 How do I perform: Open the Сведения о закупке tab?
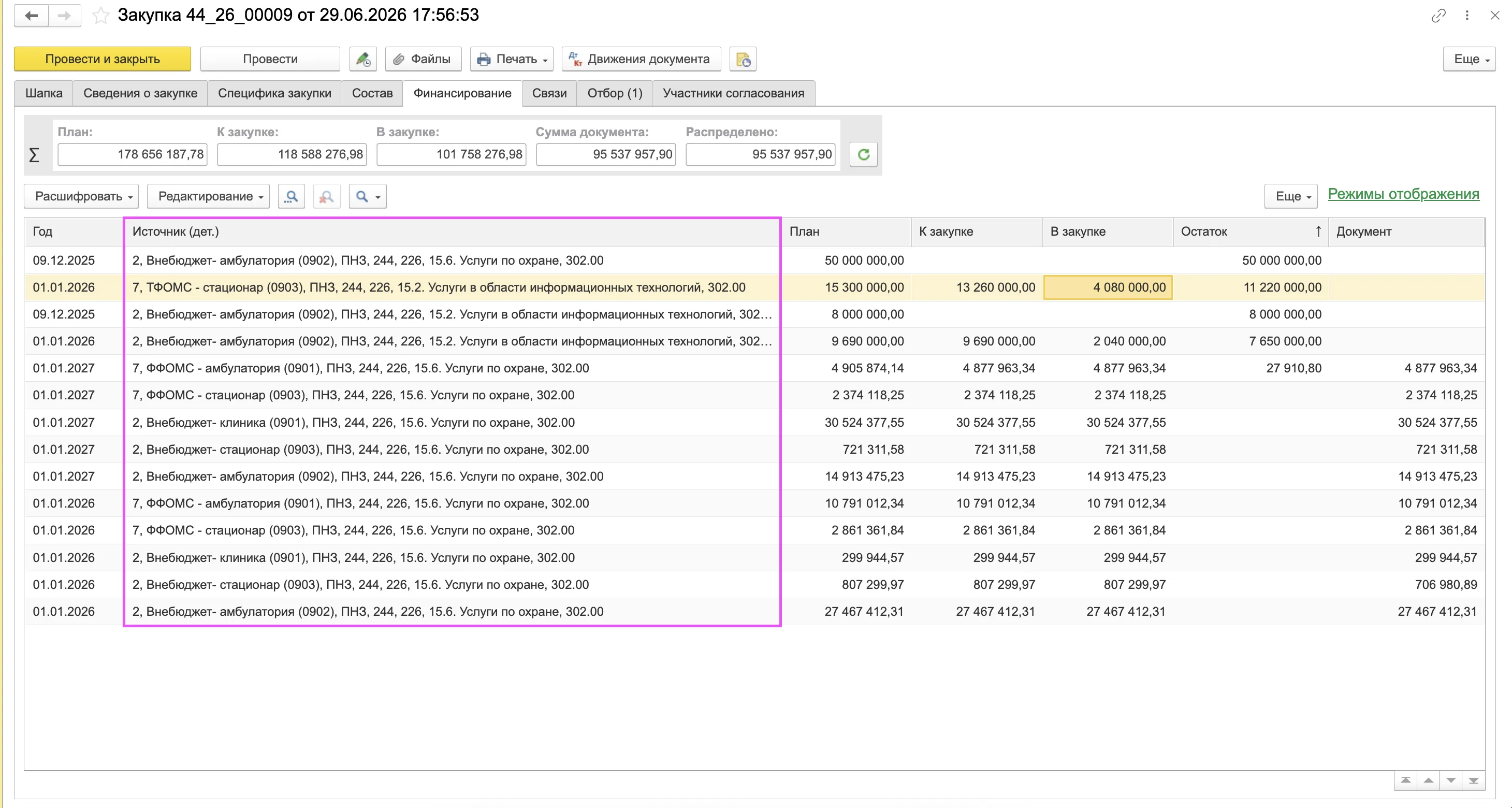coord(140,93)
